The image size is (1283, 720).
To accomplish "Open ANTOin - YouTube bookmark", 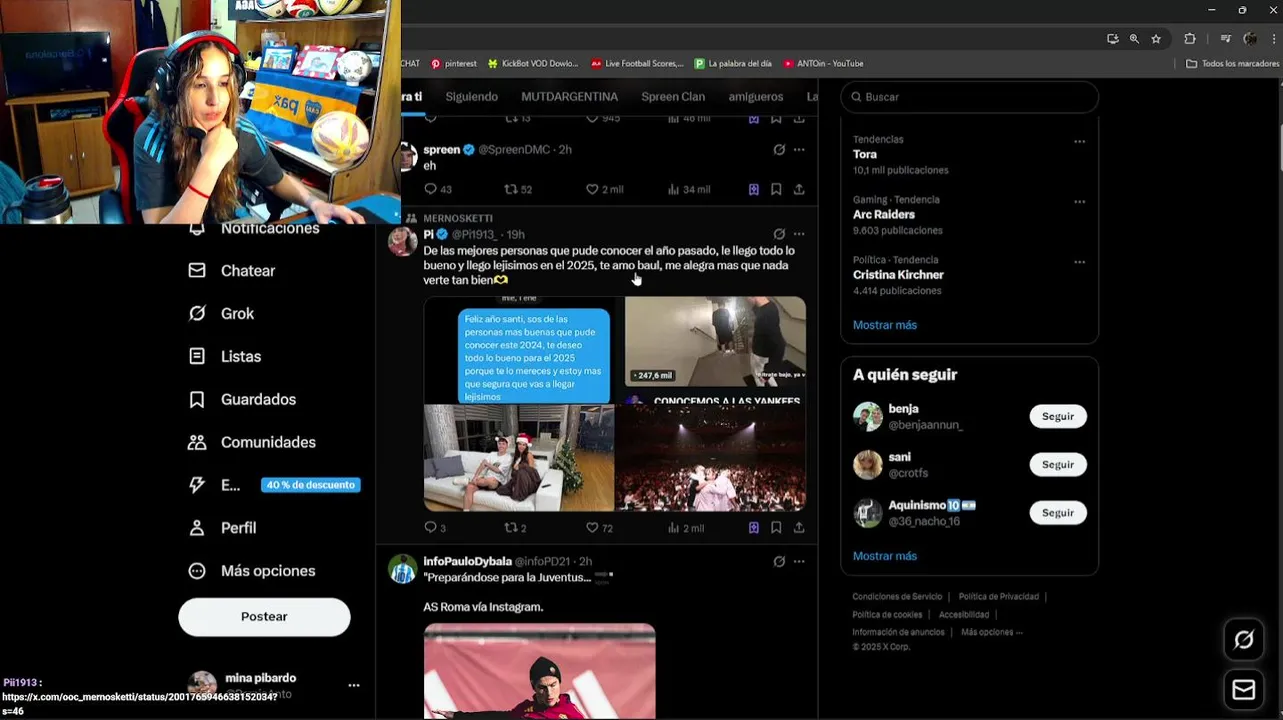I will coord(824,64).
